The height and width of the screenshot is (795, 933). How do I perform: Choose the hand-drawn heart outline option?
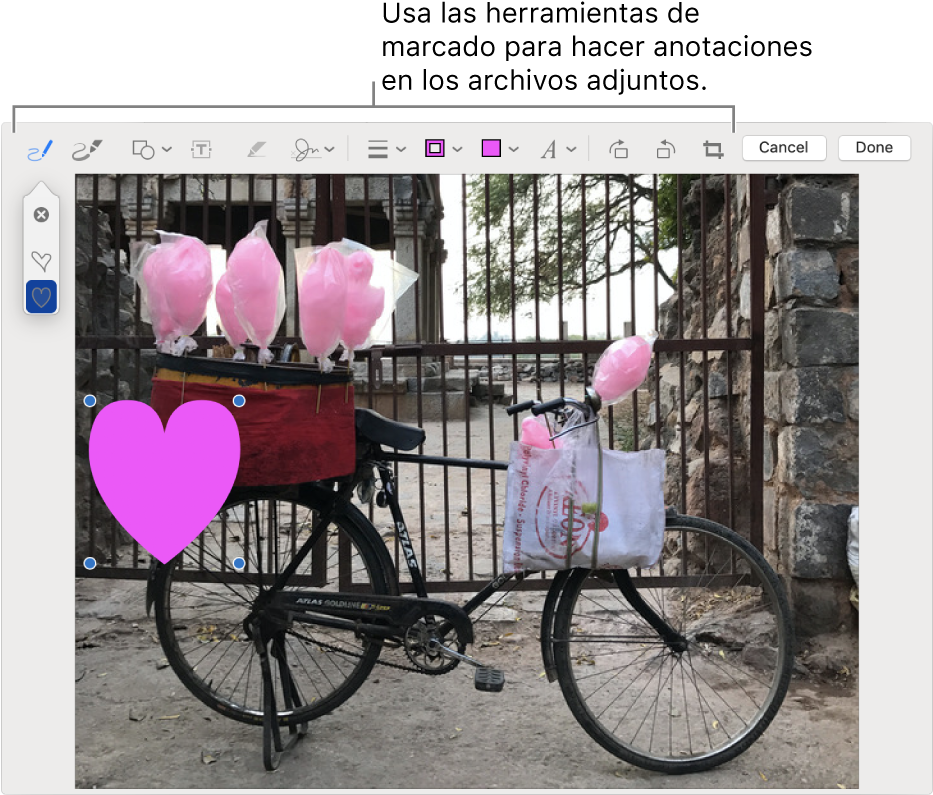(41, 261)
